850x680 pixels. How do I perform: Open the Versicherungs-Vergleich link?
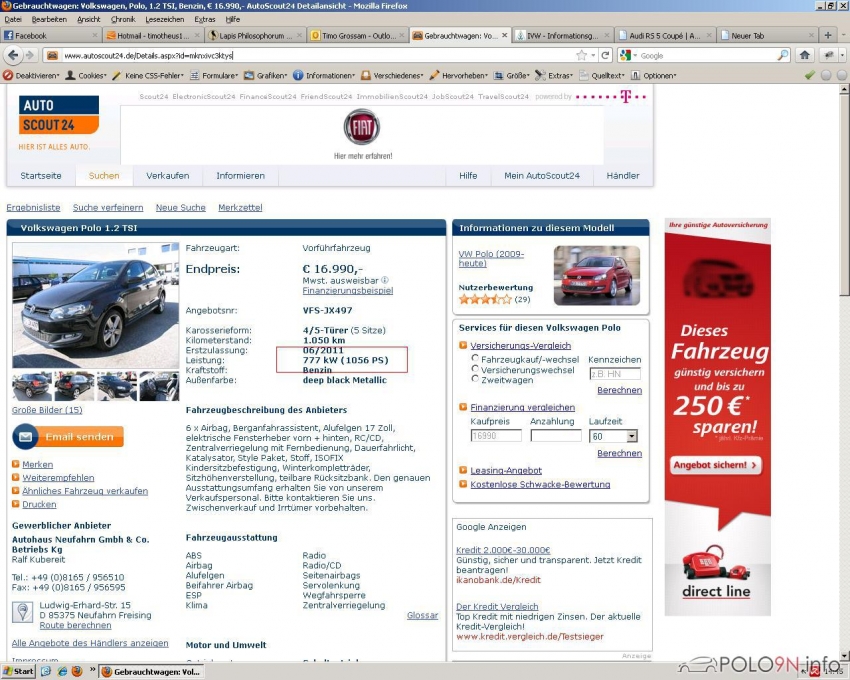coord(520,346)
